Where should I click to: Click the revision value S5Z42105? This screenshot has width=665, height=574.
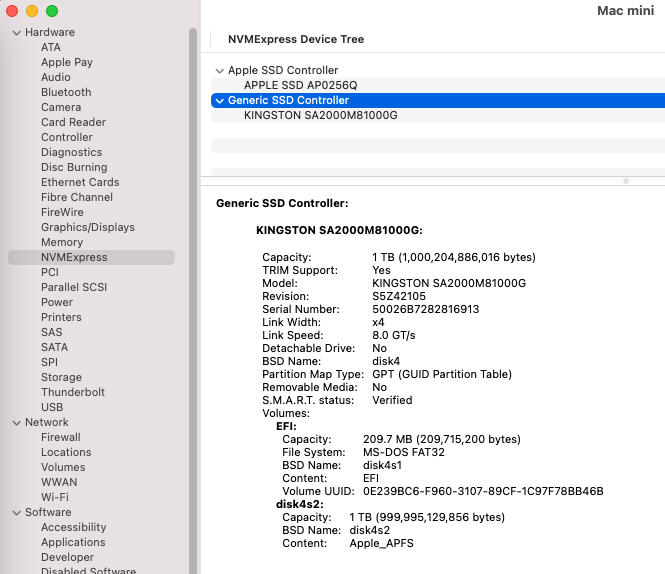pos(399,296)
